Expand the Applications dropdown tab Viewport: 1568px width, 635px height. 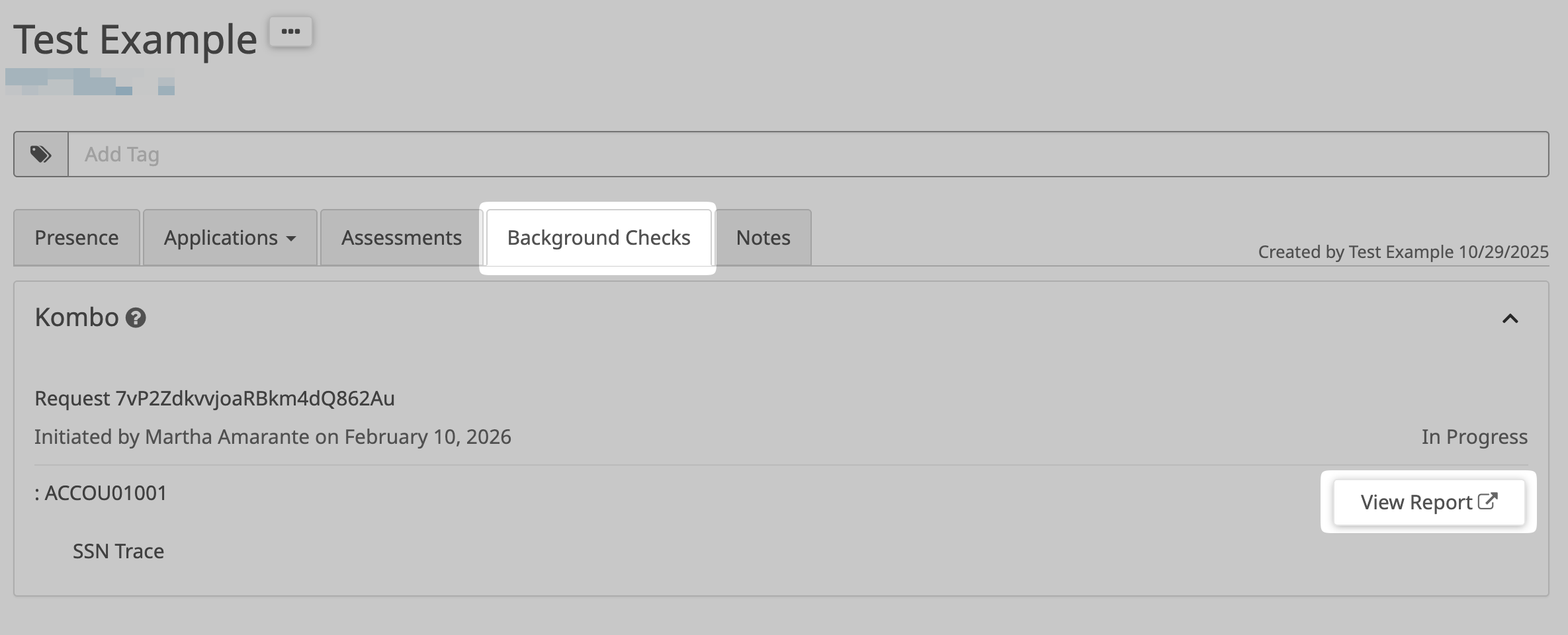coord(230,237)
